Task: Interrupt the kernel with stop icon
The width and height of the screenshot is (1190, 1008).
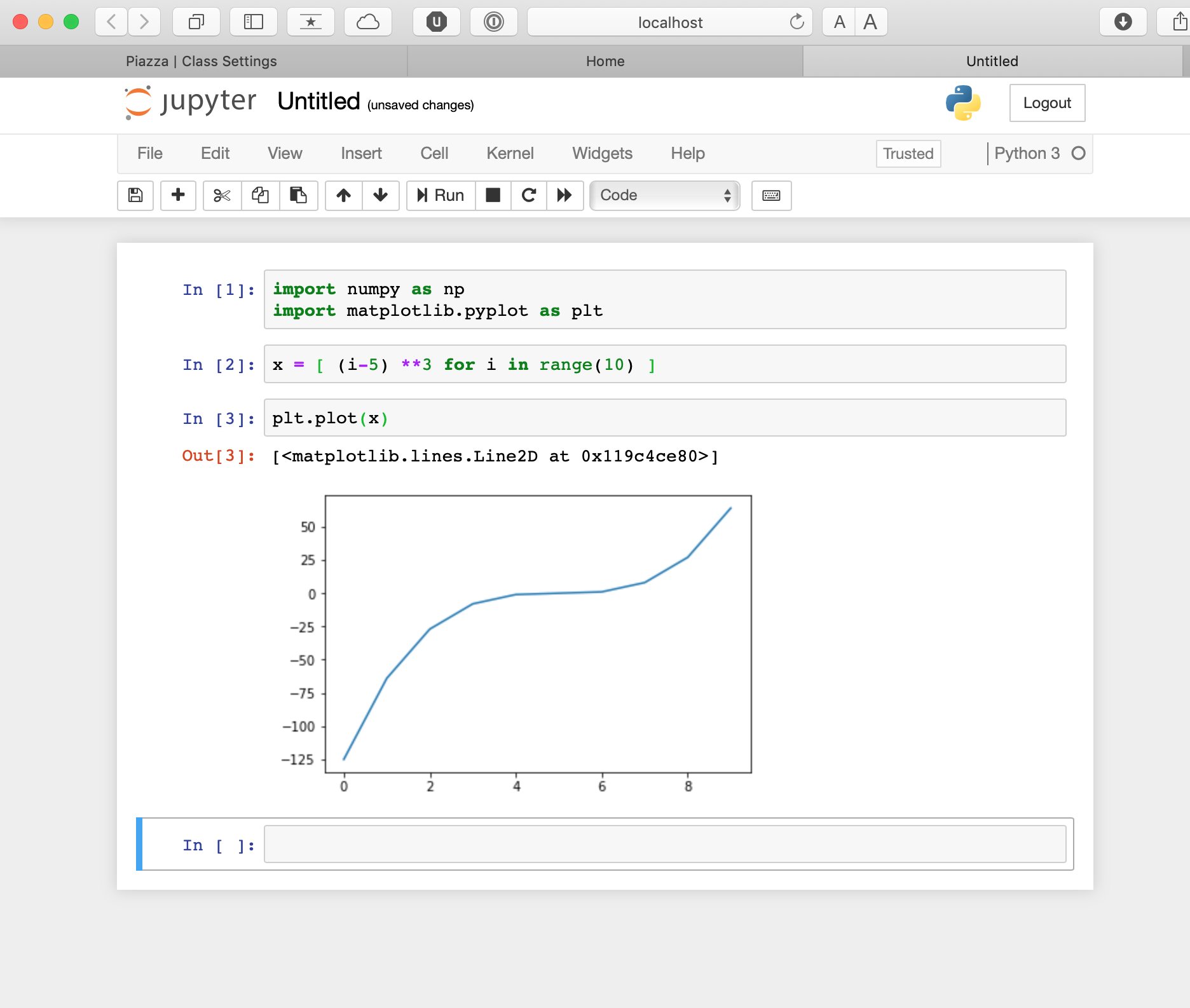Action: (493, 195)
